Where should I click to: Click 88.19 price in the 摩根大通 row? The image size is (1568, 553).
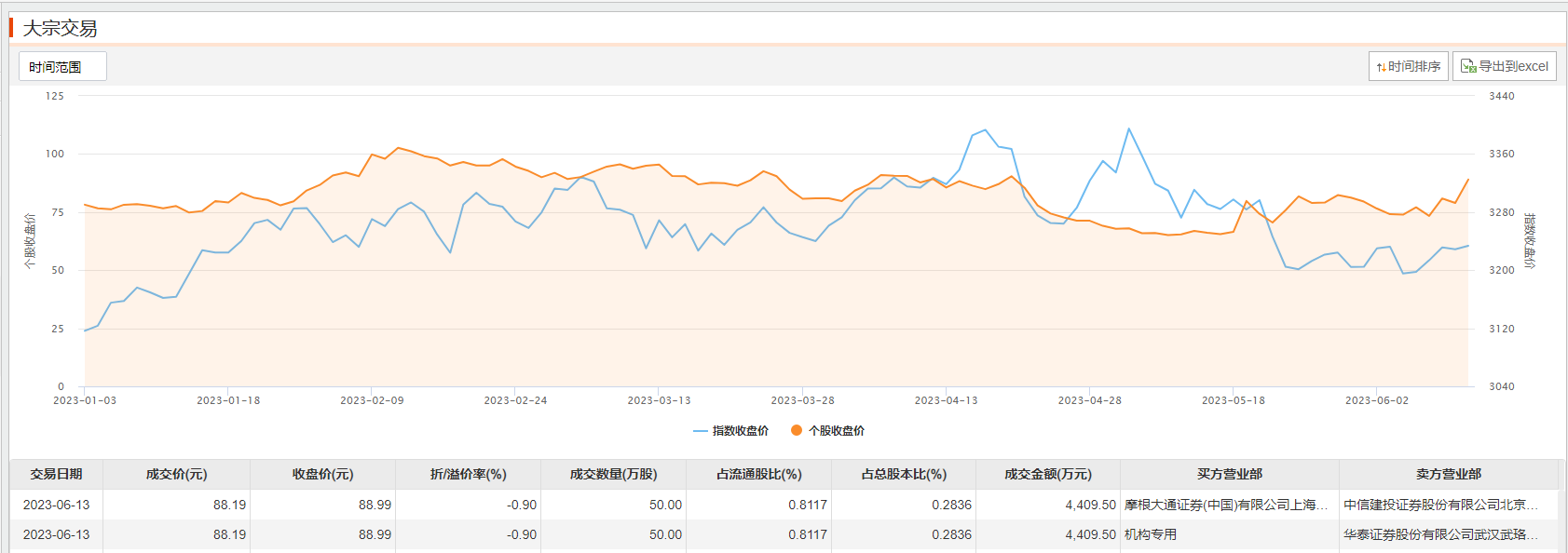(229, 505)
